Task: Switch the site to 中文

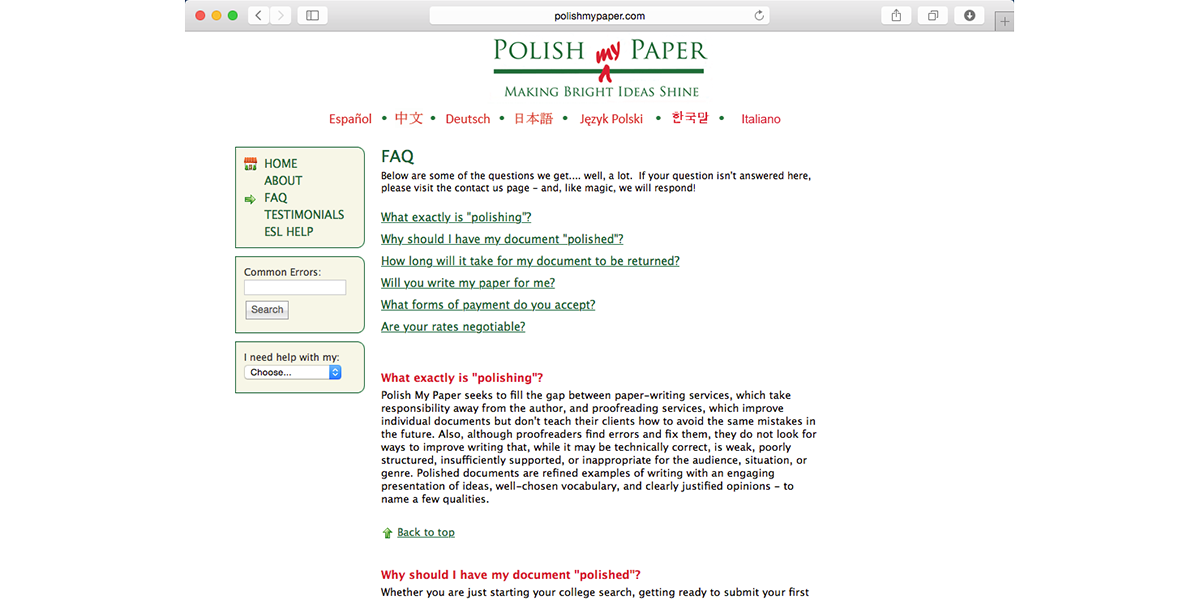Action: tap(409, 118)
